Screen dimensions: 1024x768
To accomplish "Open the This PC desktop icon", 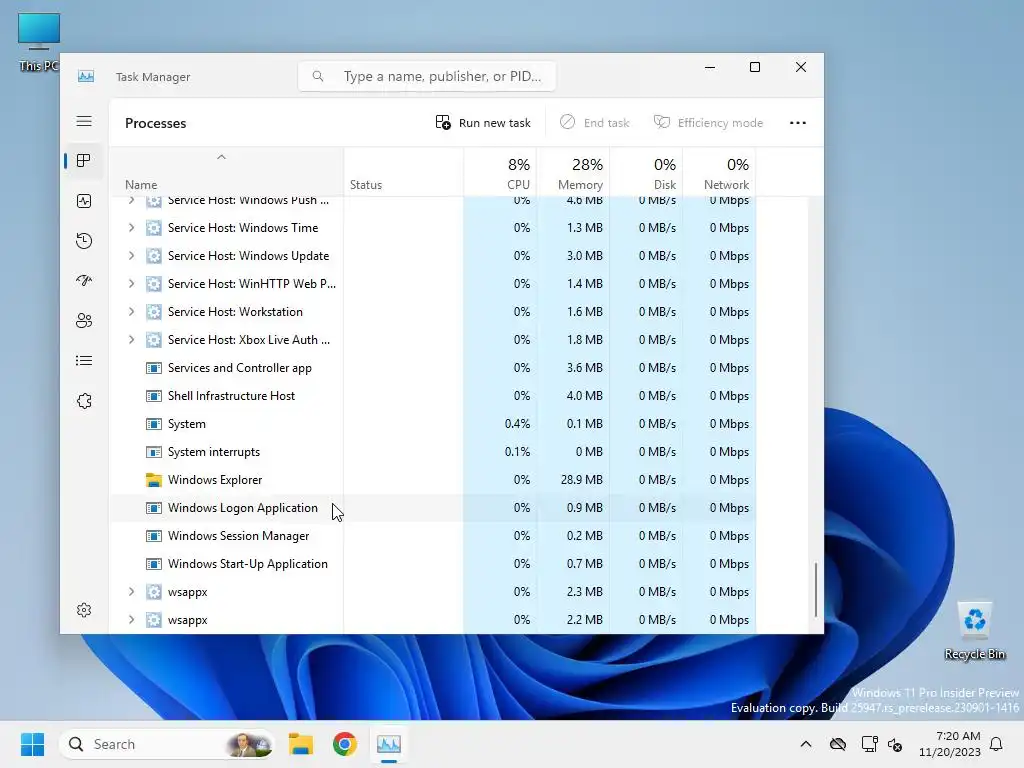I will click(x=39, y=42).
